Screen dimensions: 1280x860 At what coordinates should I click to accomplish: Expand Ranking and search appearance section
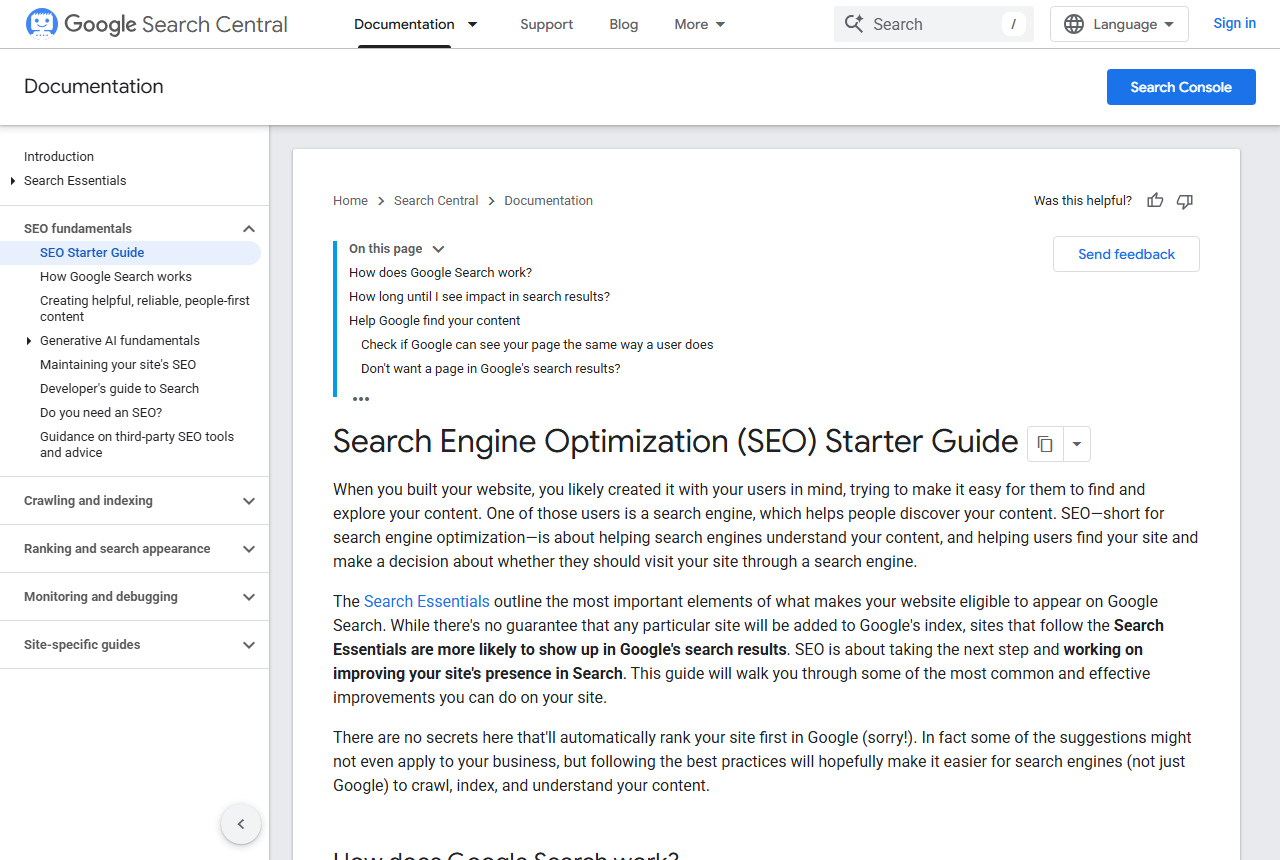(x=249, y=549)
